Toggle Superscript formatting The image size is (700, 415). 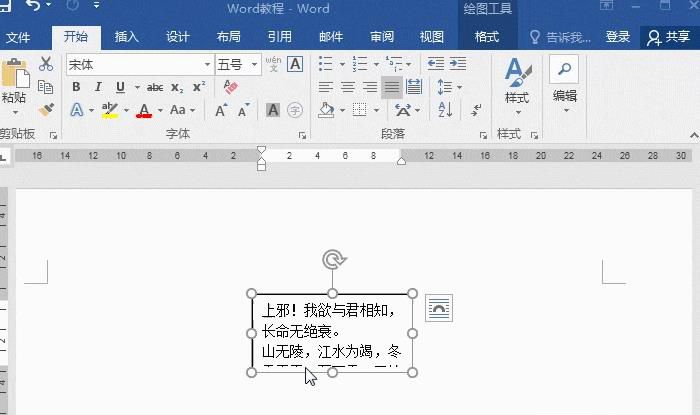[199, 87]
